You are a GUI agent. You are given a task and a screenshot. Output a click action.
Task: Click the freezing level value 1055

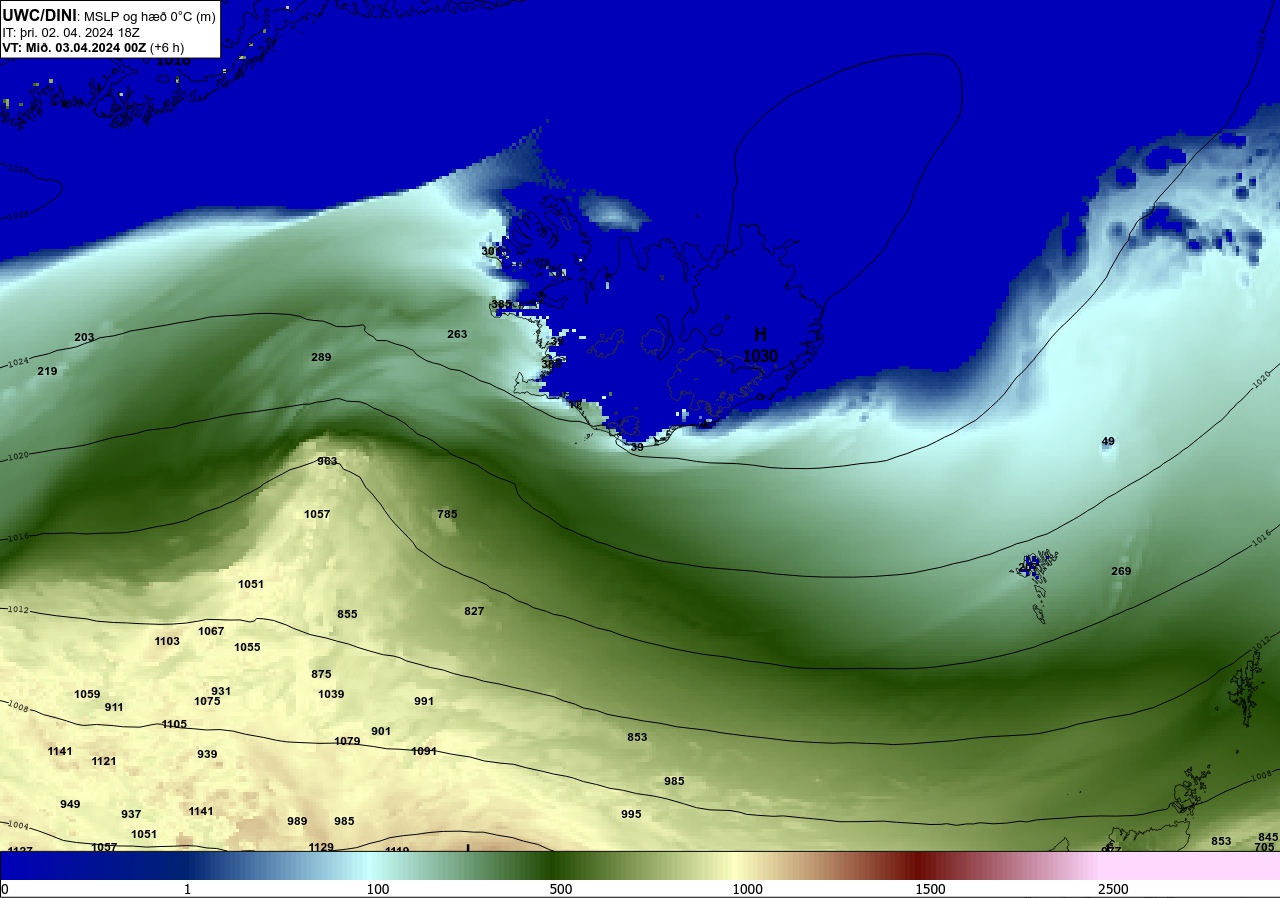(247, 647)
